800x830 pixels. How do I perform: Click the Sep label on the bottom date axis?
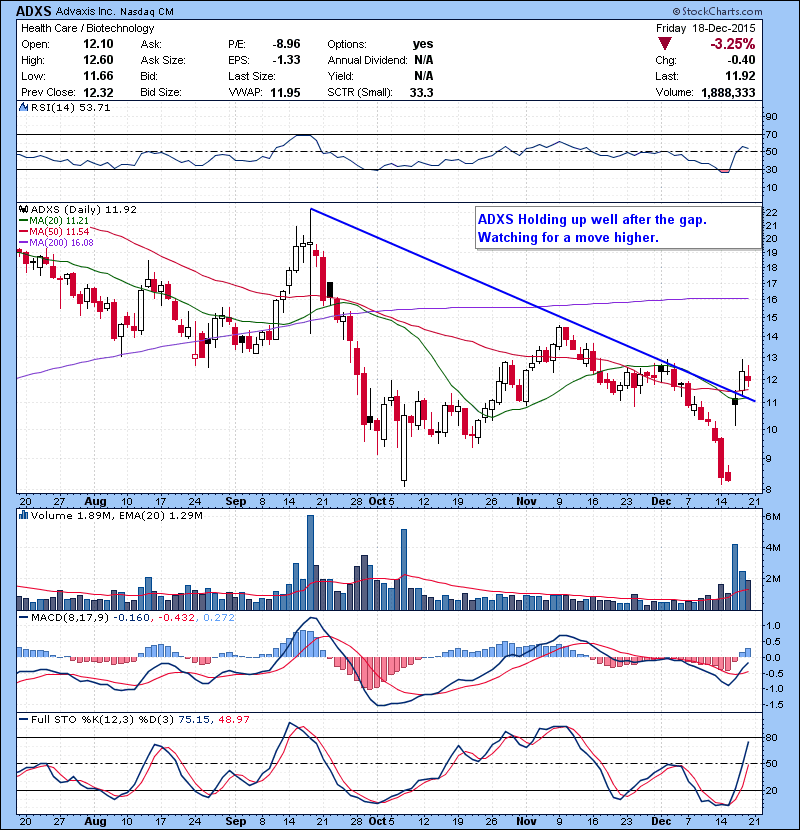point(236,821)
